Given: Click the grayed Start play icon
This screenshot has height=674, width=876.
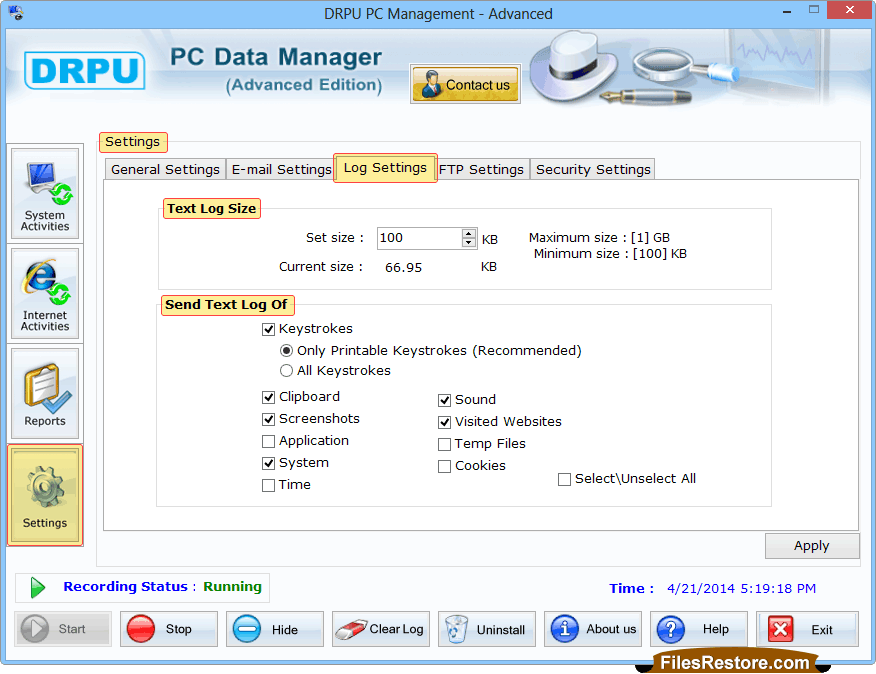Looking at the screenshot, I should click(35, 629).
